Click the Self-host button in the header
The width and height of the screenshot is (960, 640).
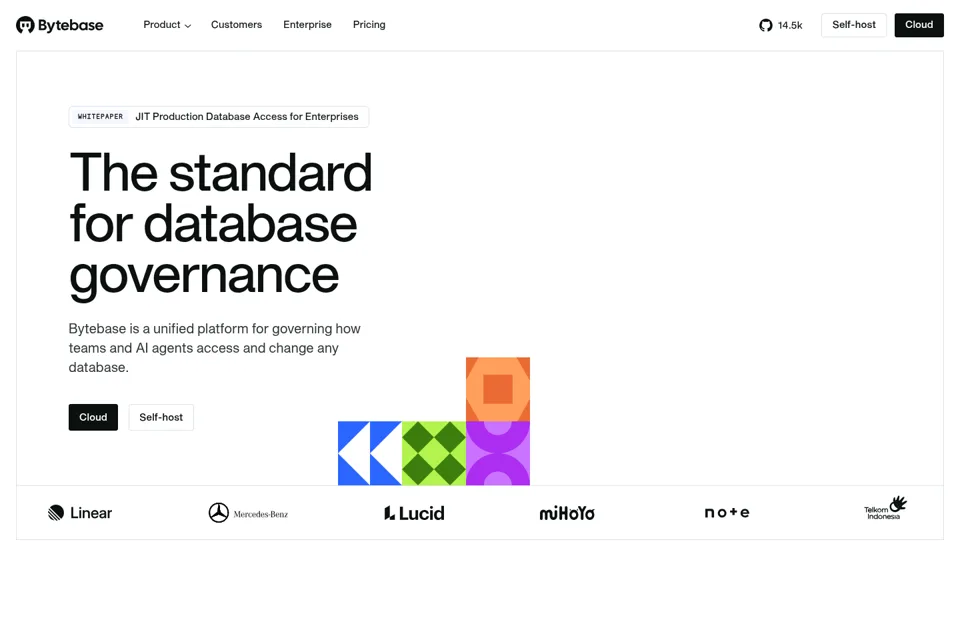point(853,25)
